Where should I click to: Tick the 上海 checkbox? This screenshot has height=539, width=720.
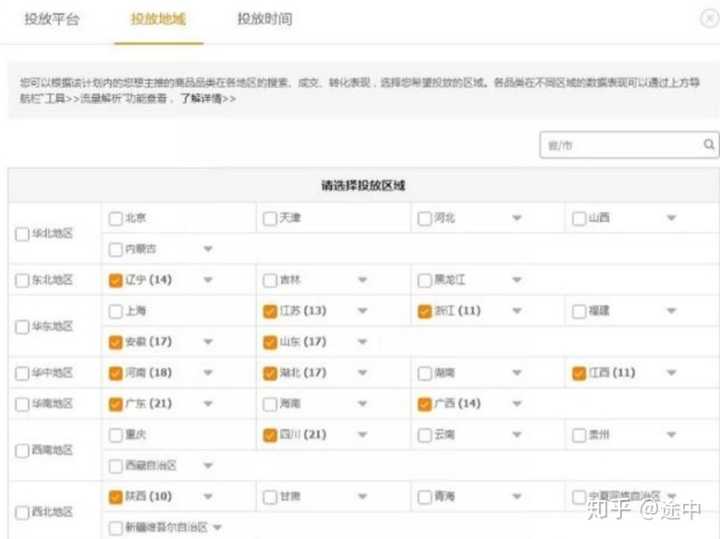tap(116, 311)
